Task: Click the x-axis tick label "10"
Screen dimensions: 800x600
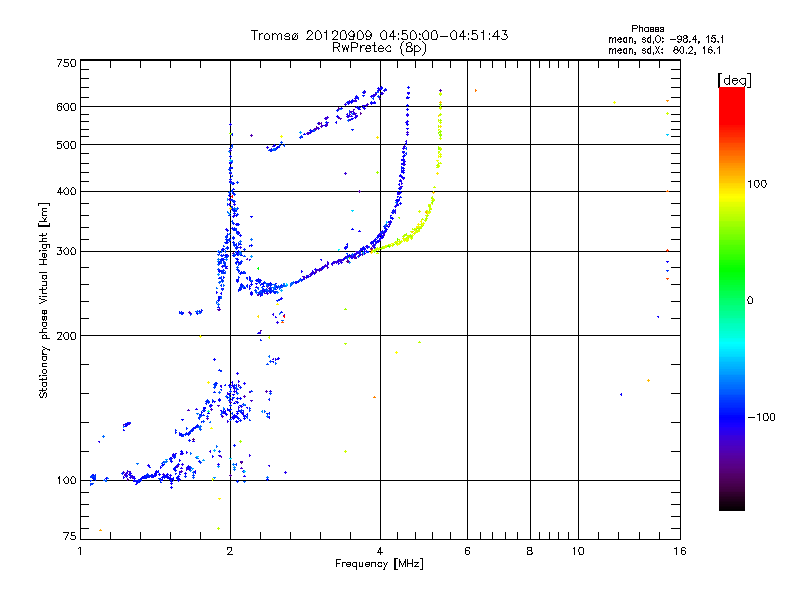Action: pyautogui.click(x=578, y=551)
